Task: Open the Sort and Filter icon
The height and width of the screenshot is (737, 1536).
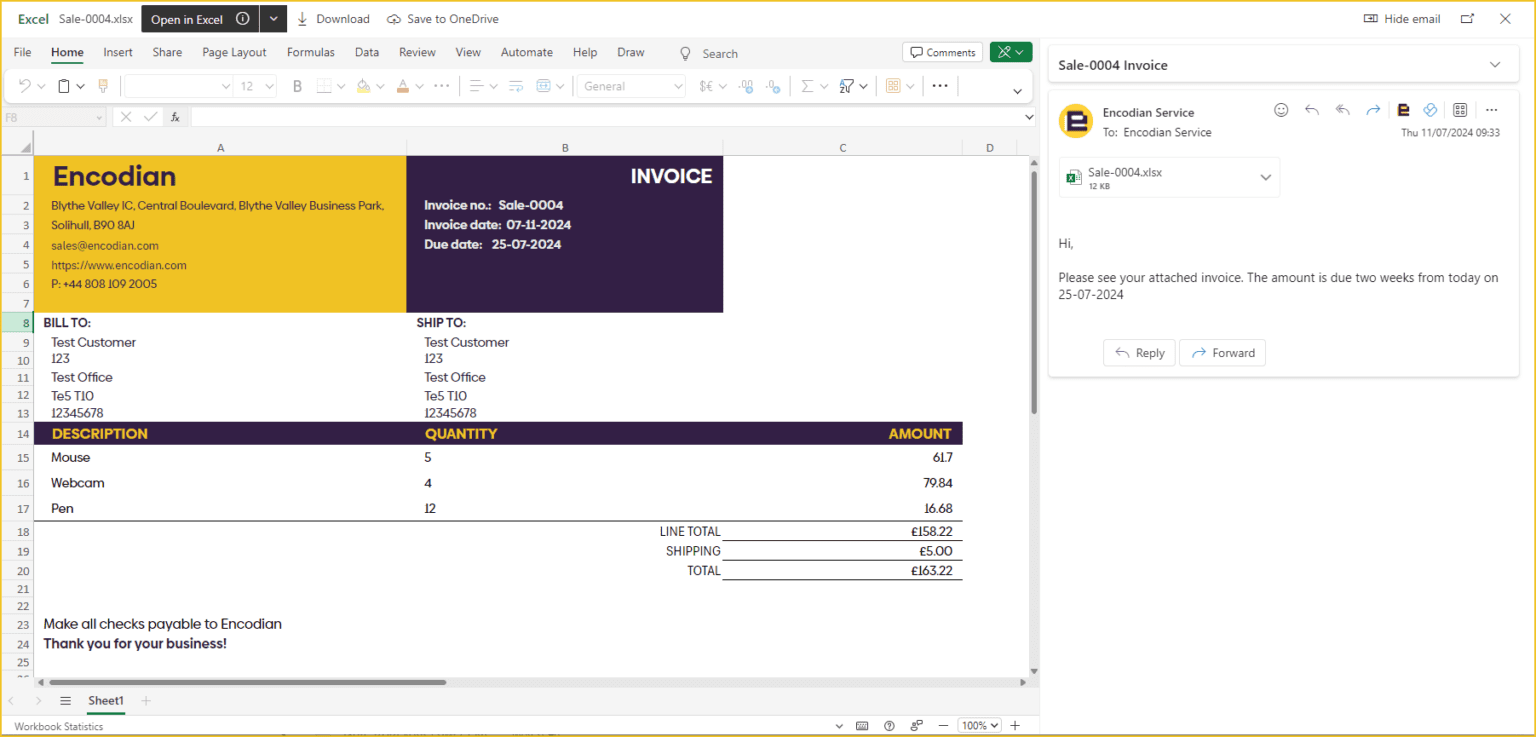Action: coord(846,86)
